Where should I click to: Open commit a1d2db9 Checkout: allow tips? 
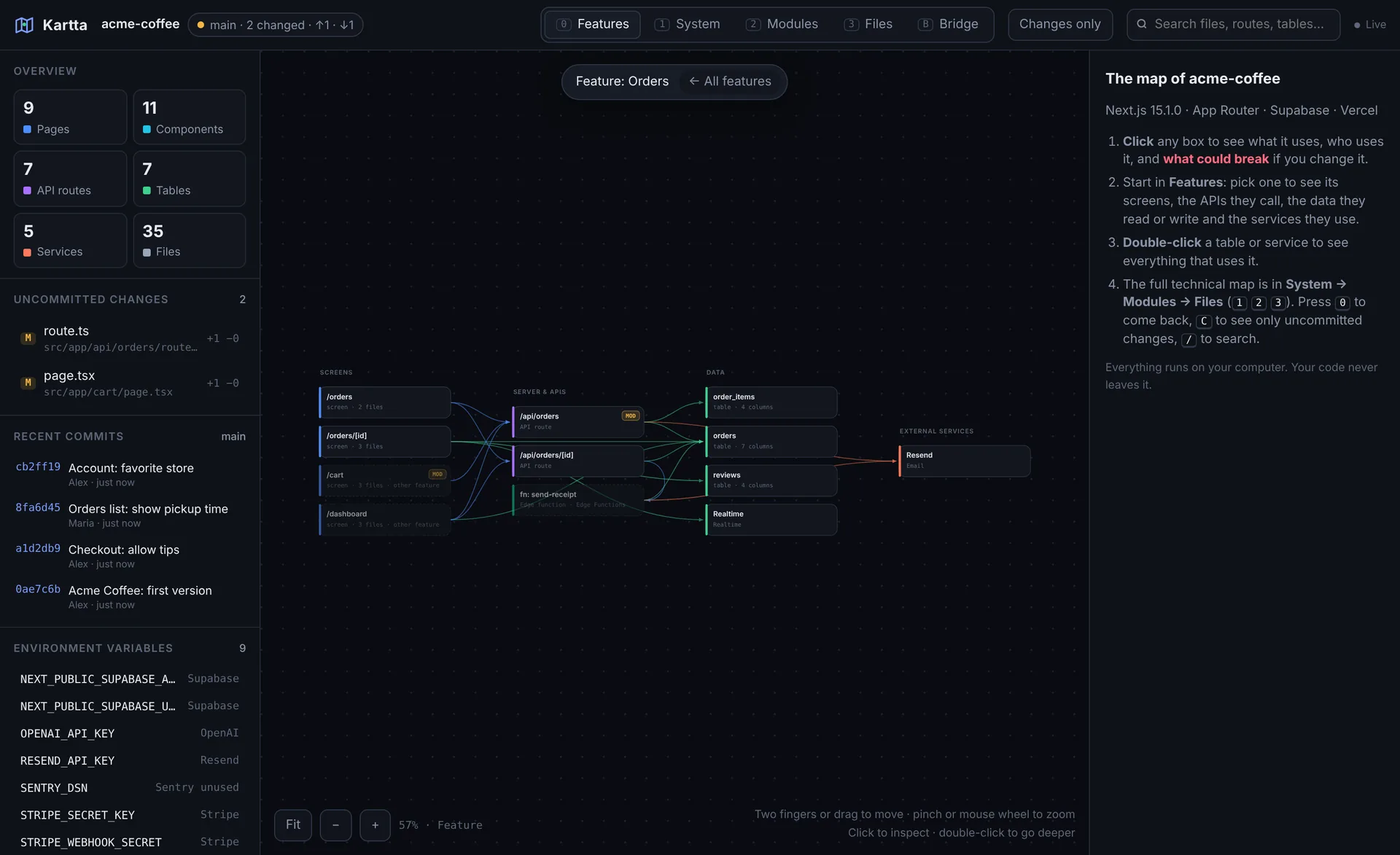(130, 555)
